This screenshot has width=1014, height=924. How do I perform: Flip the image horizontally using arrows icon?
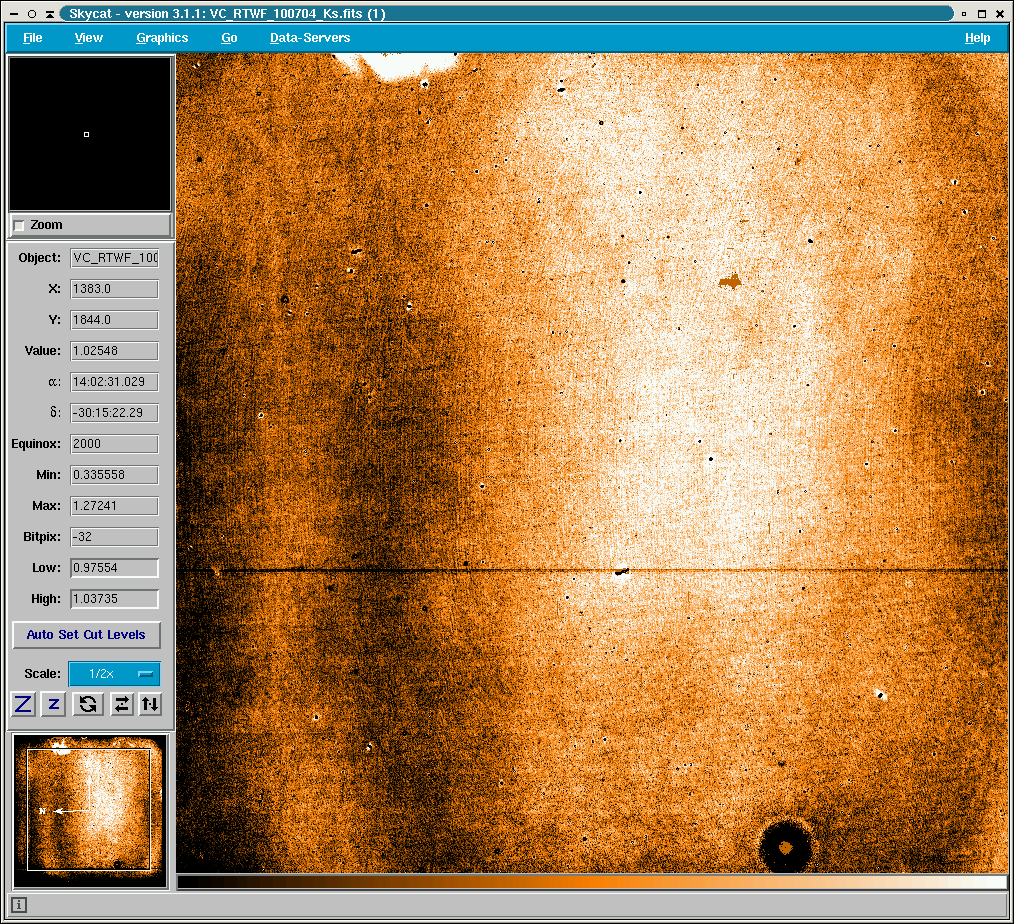(x=121, y=704)
